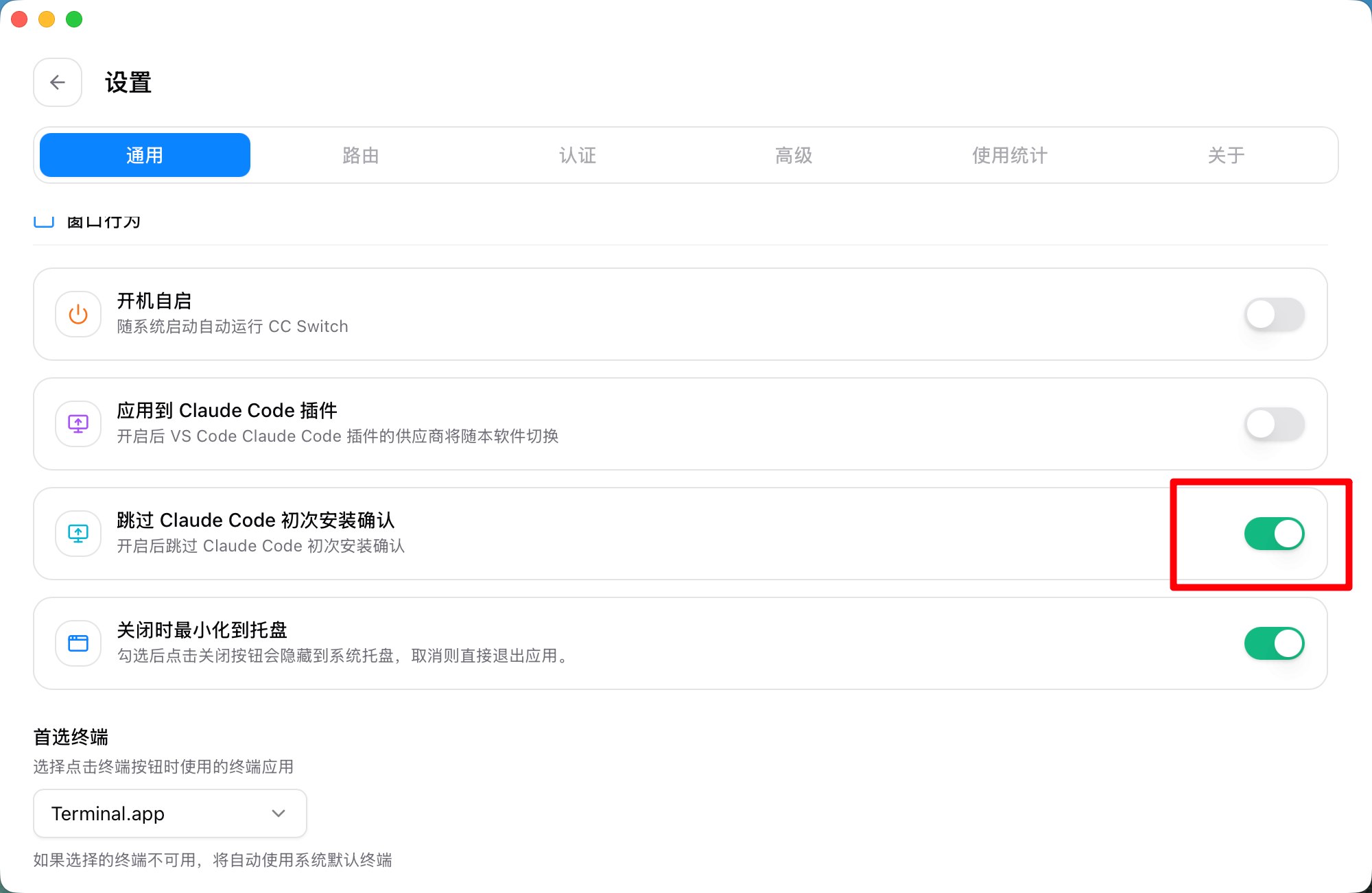Click 应用到 Claude Code 插件 title

tap(227, 410)
